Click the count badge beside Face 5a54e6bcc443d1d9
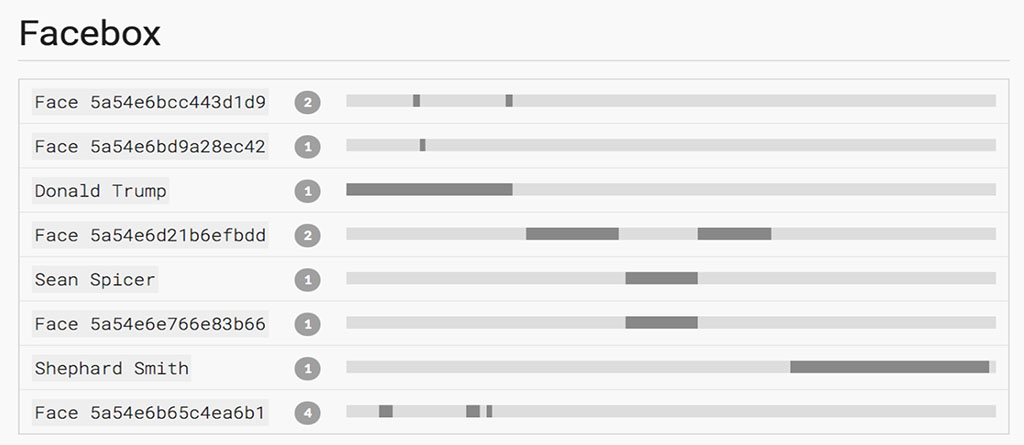 [308, 103]
